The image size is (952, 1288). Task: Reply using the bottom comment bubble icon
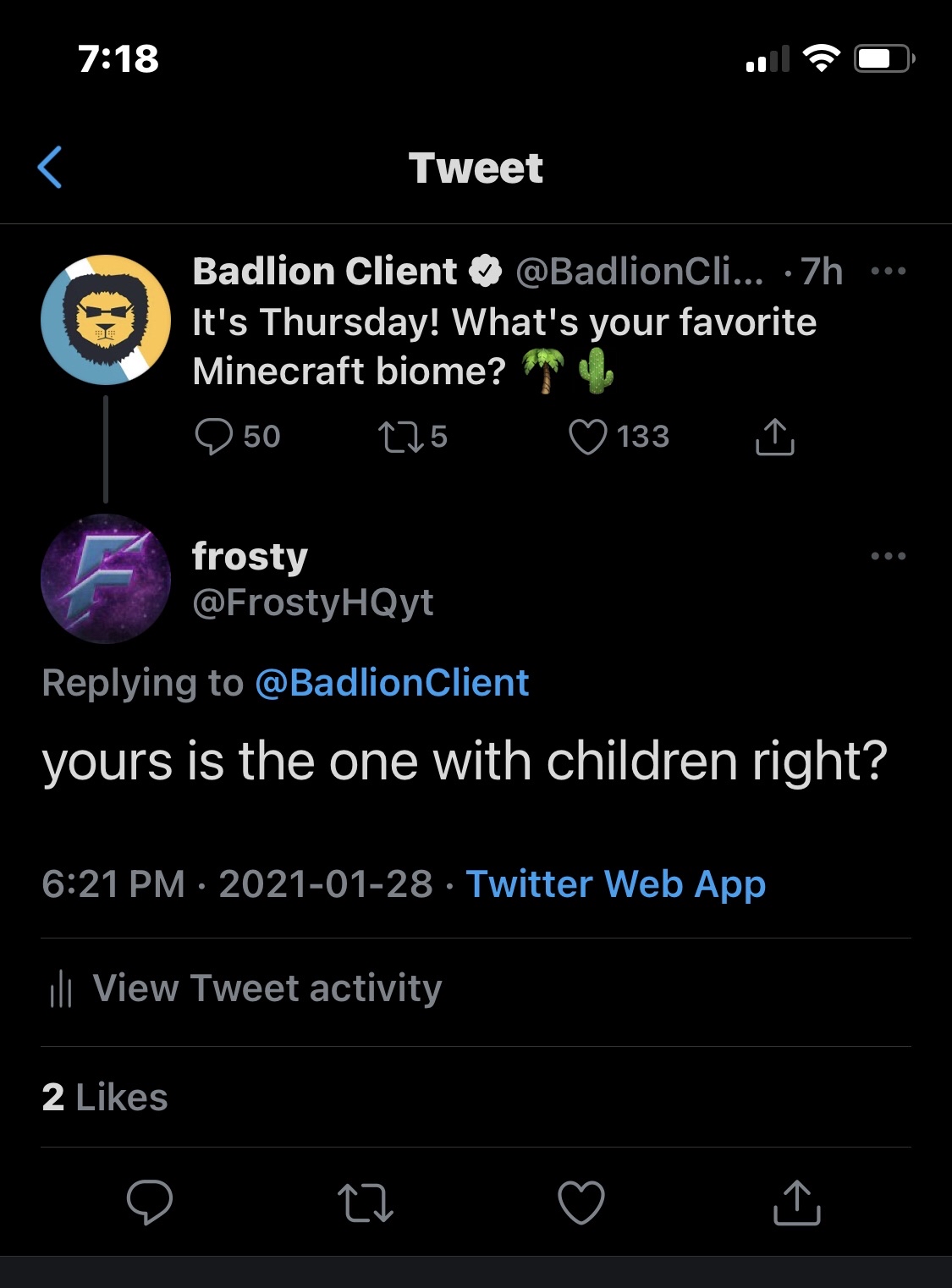[x=150, y=1203]
